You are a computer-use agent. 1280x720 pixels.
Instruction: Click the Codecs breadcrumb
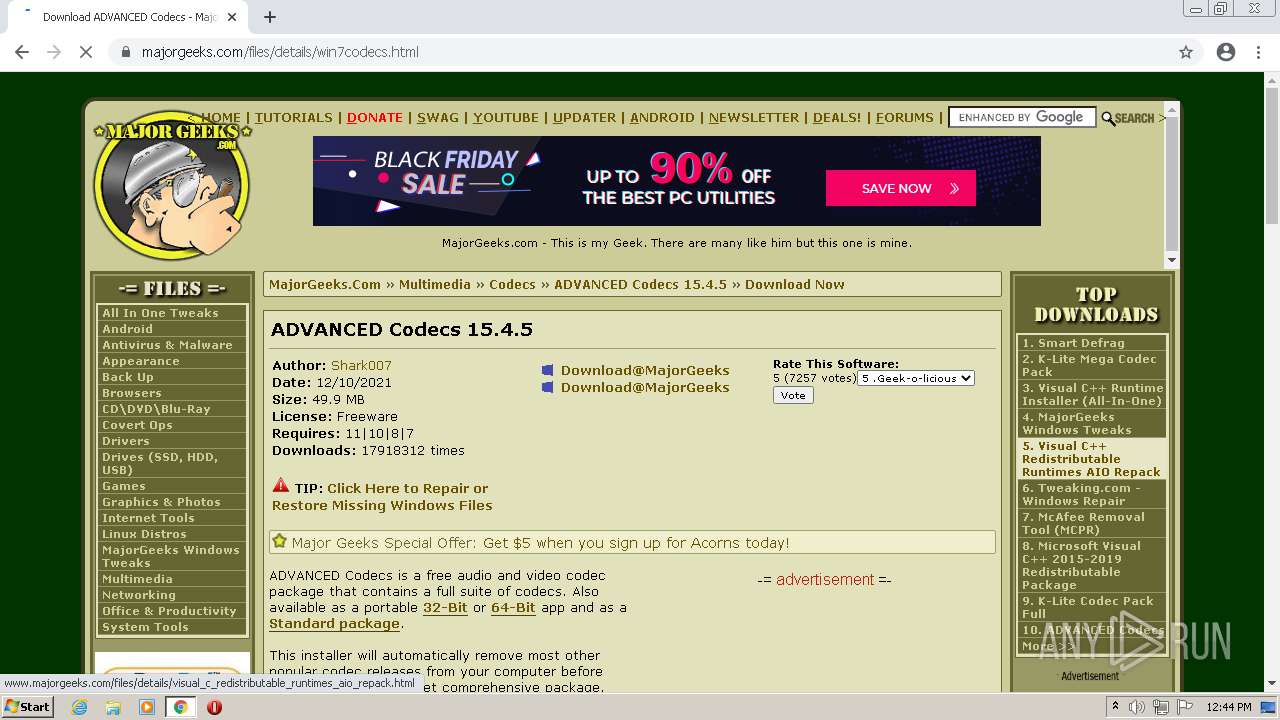(x=512, y=284)
